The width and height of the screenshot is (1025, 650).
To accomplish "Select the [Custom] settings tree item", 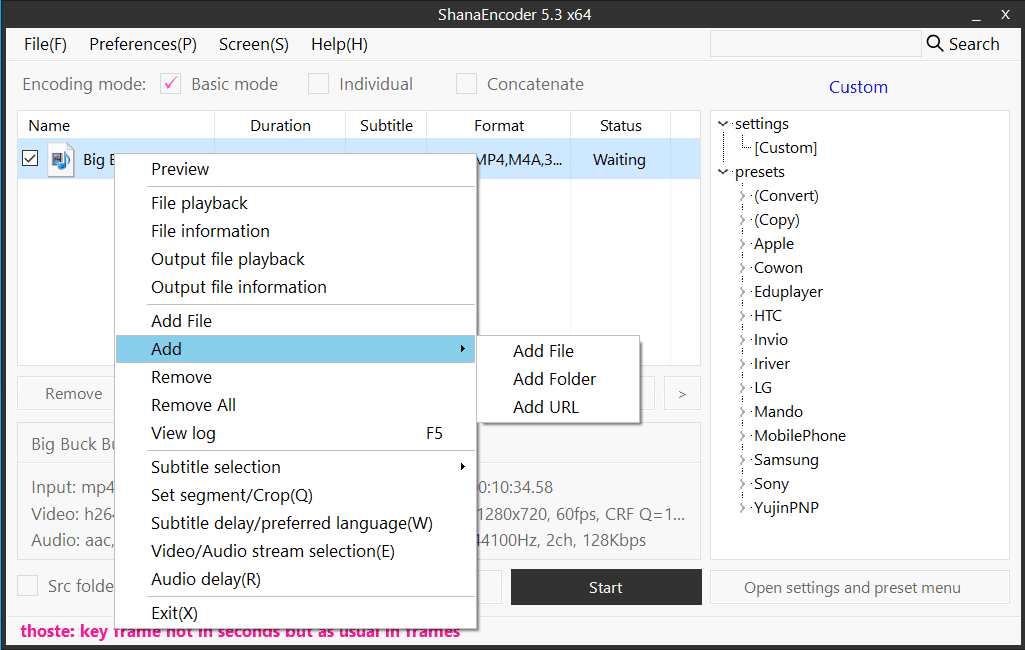I will pyautogui.click(x=785, y=148).
